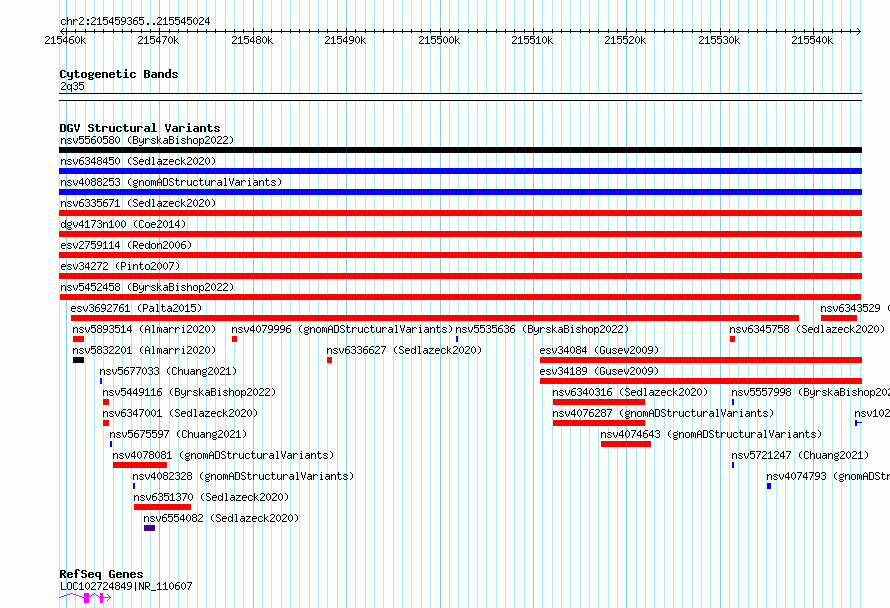Click the blue nsv6348450 variant bar

[x=460, y=171]
